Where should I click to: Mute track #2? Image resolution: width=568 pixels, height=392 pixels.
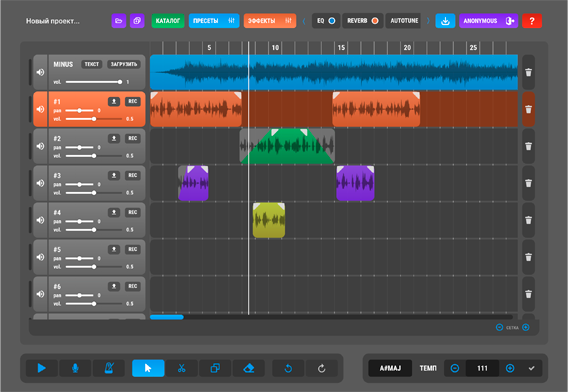click(40, 146)
